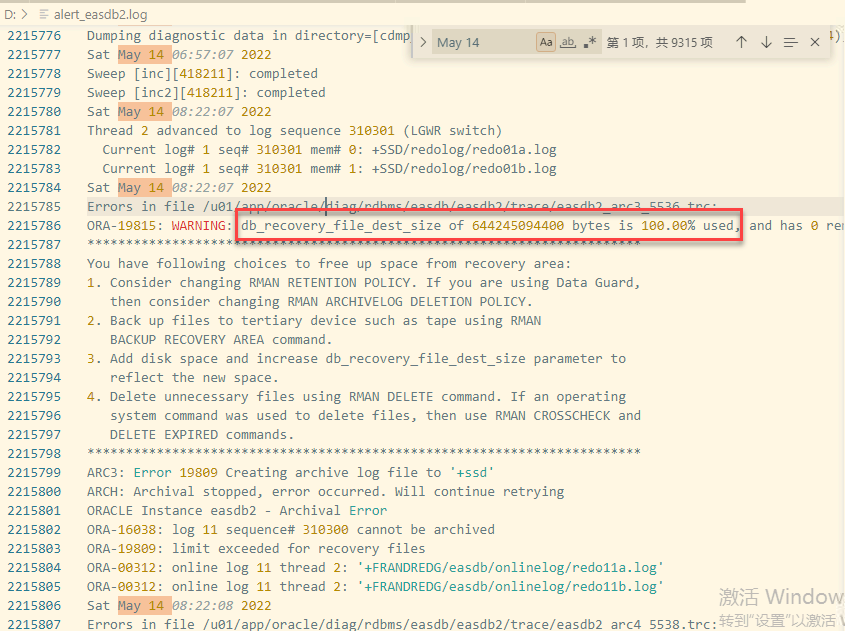Click 'ORACLE Instance easdb2' line
The width and height of the screenshot is (845, 631).
pyautogui.click(x=237, y=510)
